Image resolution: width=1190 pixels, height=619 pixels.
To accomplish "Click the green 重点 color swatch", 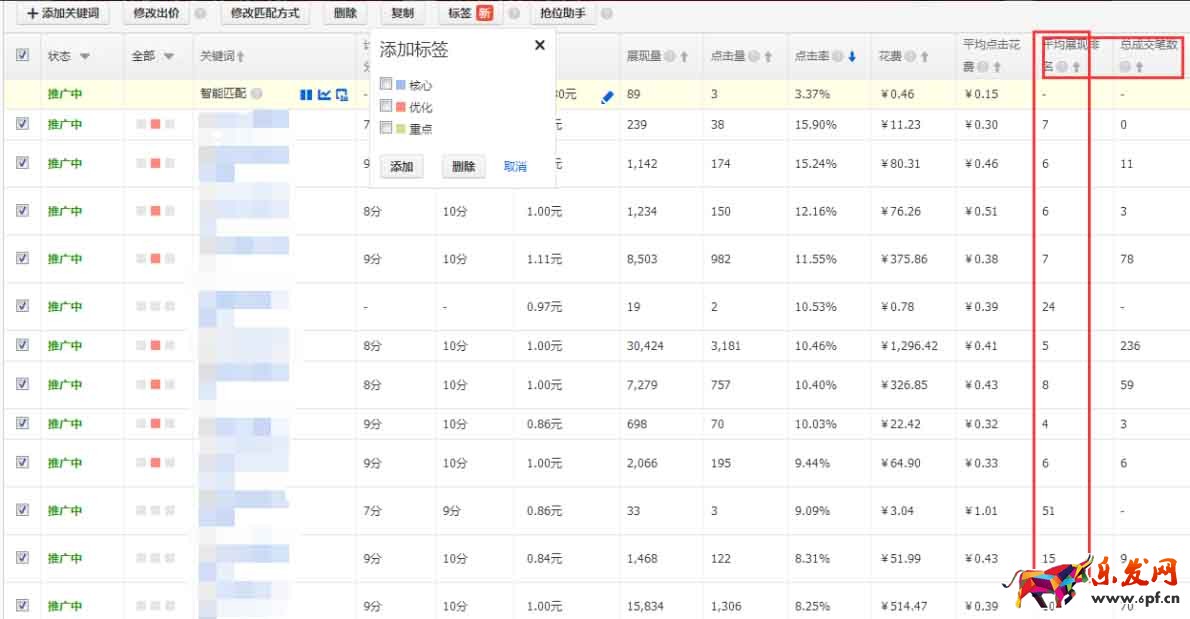I will tap(401, 128).
